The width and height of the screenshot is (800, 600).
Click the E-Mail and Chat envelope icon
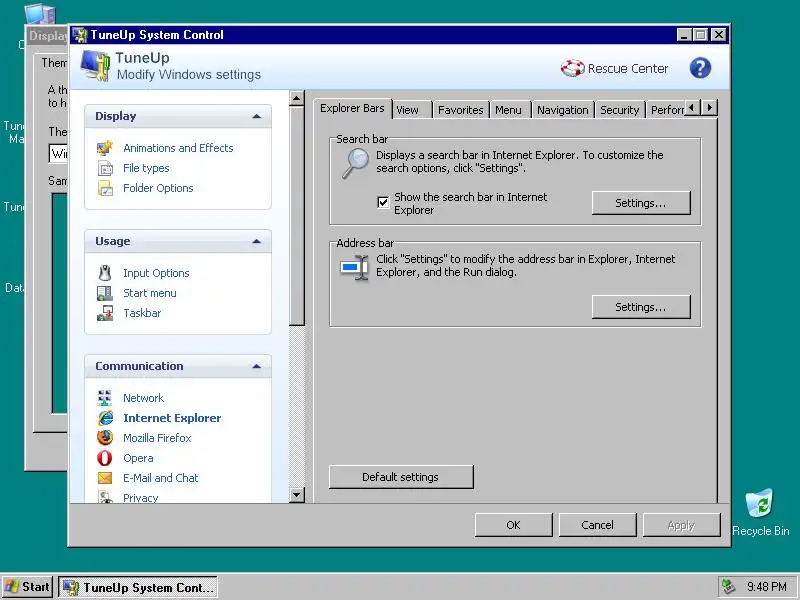(x=105, y=478)
